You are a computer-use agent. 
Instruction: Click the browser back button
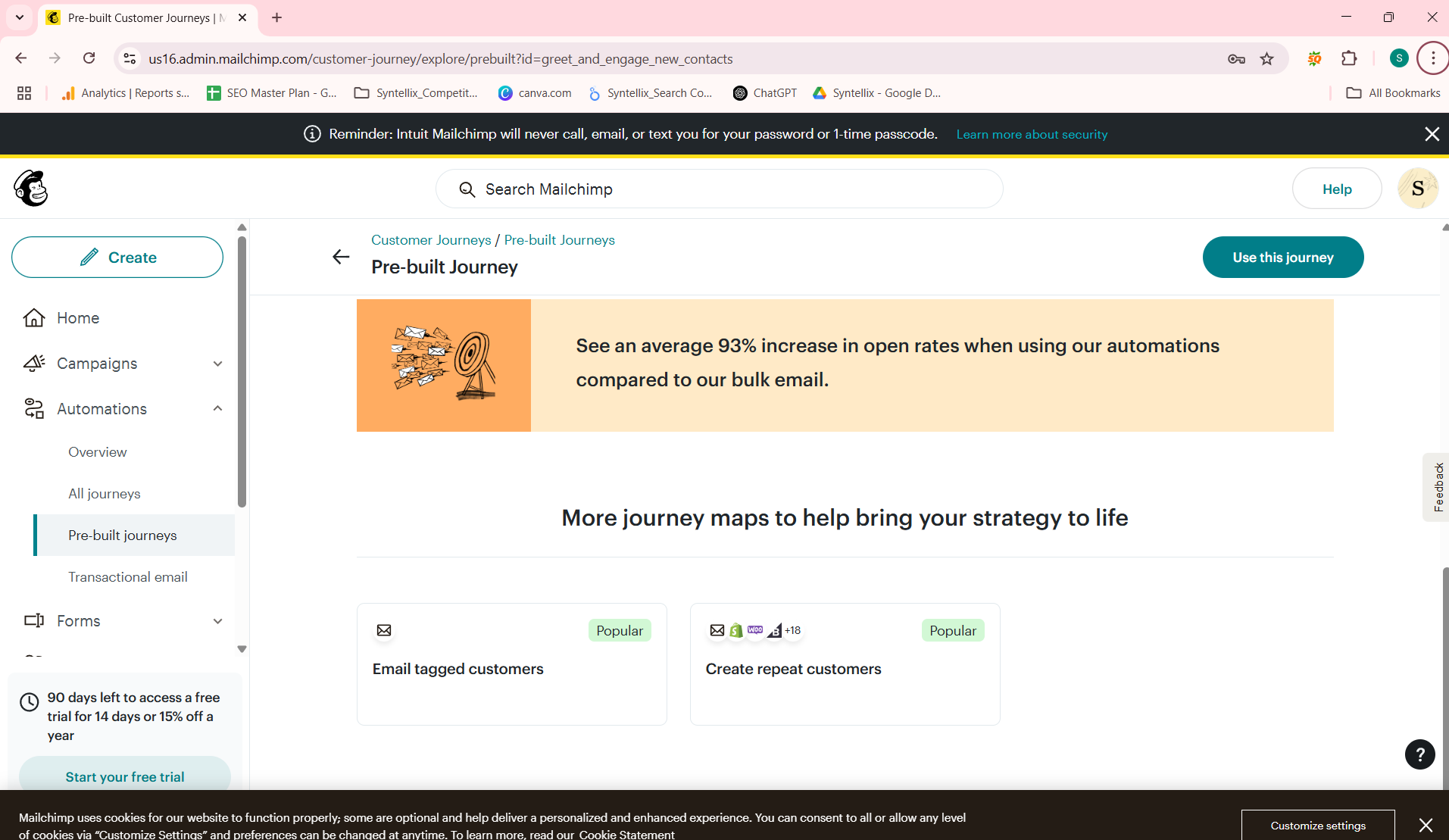point(21,58)
